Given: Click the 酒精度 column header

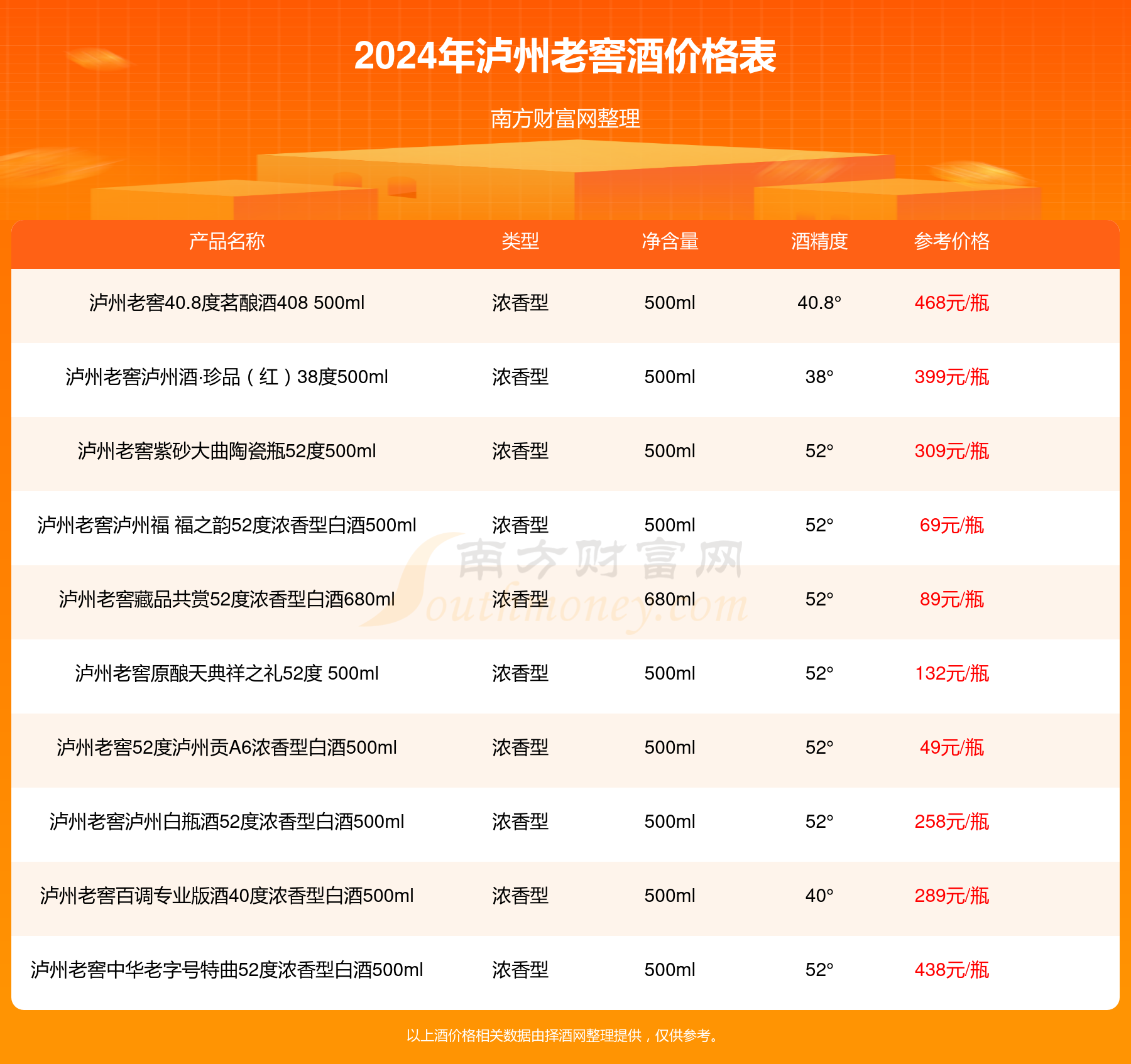Looking at the screenshot, I should point(819,241).
